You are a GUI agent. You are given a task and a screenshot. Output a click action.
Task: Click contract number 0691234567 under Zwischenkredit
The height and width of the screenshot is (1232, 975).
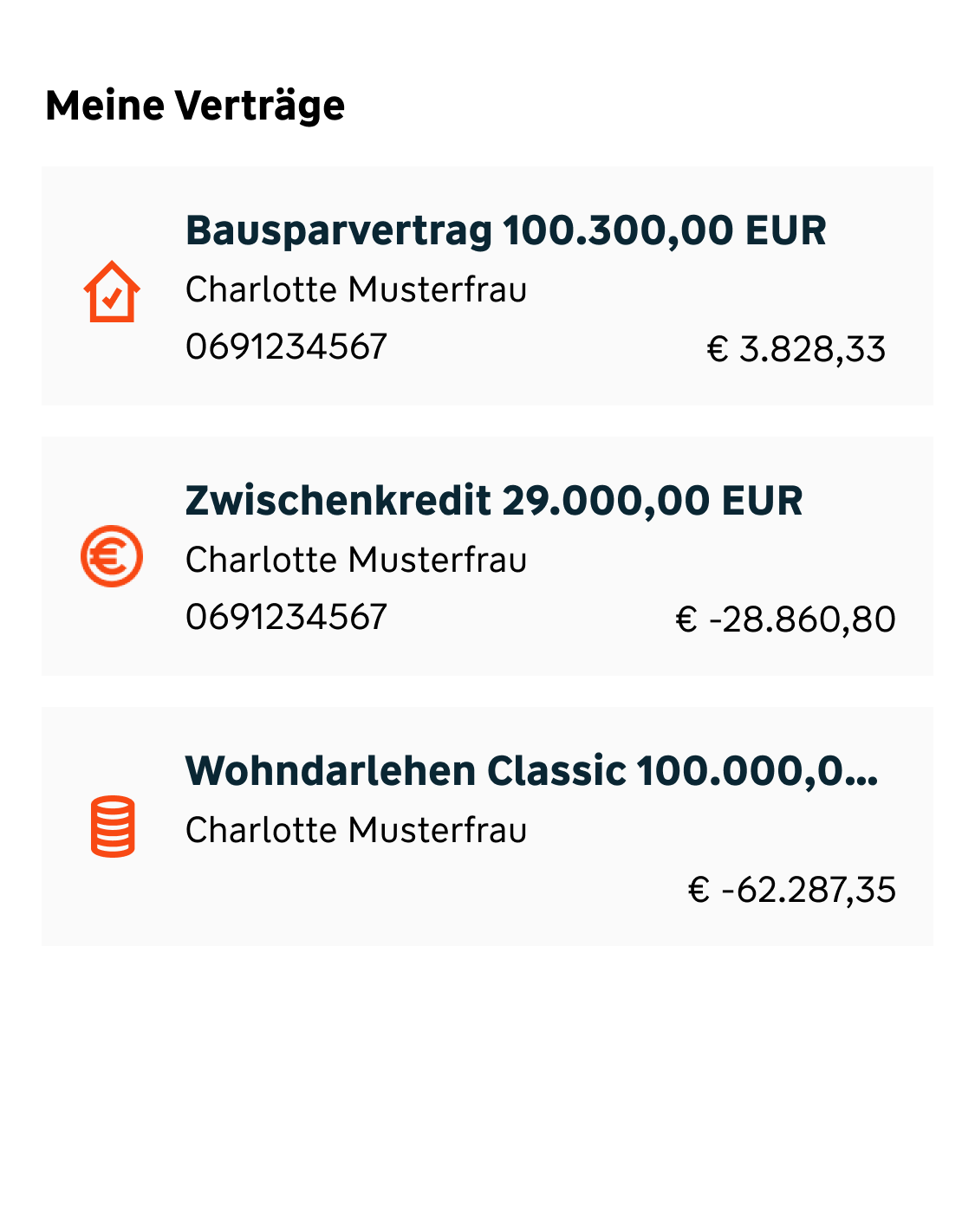point(286,617)
